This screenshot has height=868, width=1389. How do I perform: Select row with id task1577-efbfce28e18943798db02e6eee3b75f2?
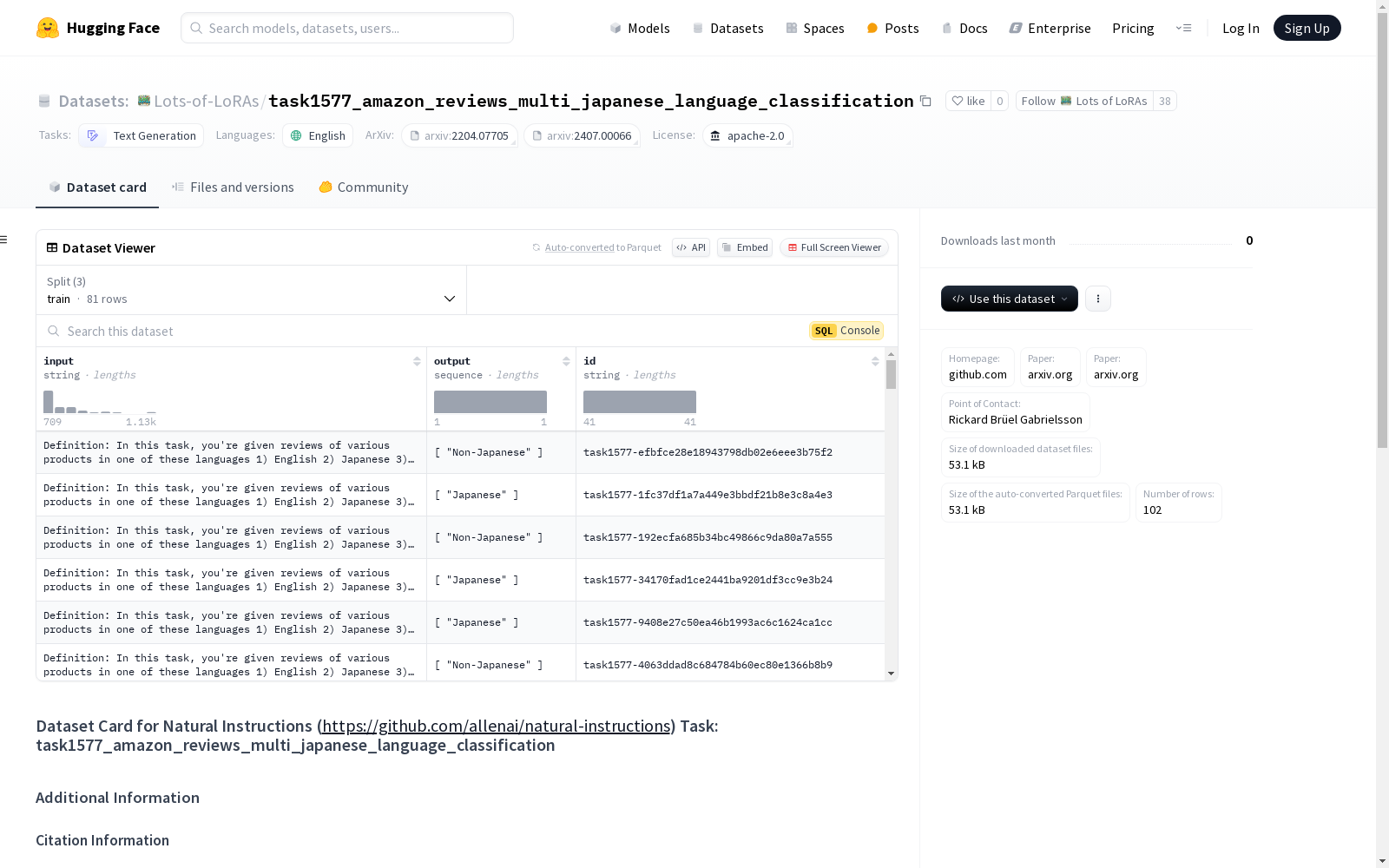click(x=460, y=452)
